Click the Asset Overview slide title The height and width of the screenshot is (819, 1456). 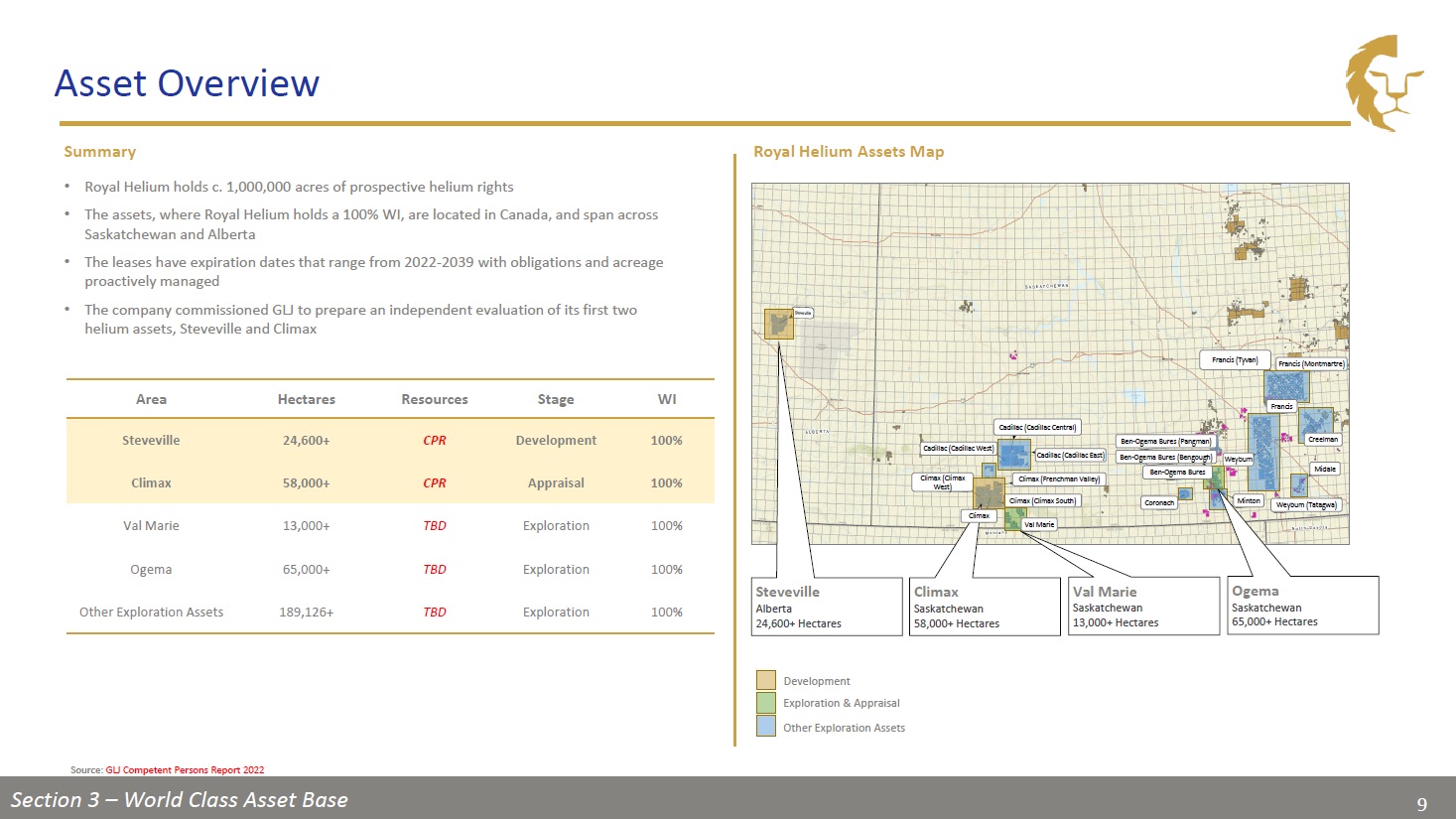tap(187, 83)
